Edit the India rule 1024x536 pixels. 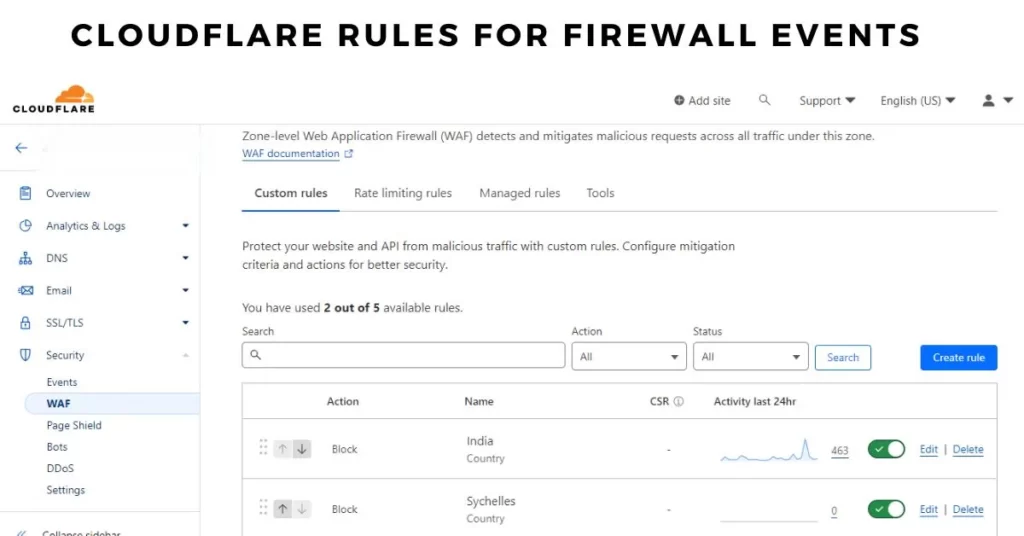(929, 449)
